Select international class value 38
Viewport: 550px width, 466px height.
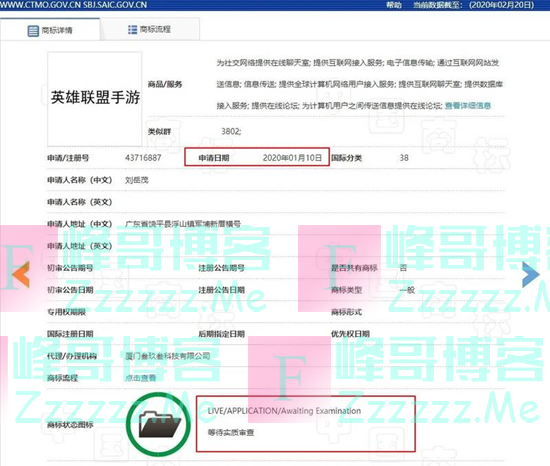click(404, 158)
